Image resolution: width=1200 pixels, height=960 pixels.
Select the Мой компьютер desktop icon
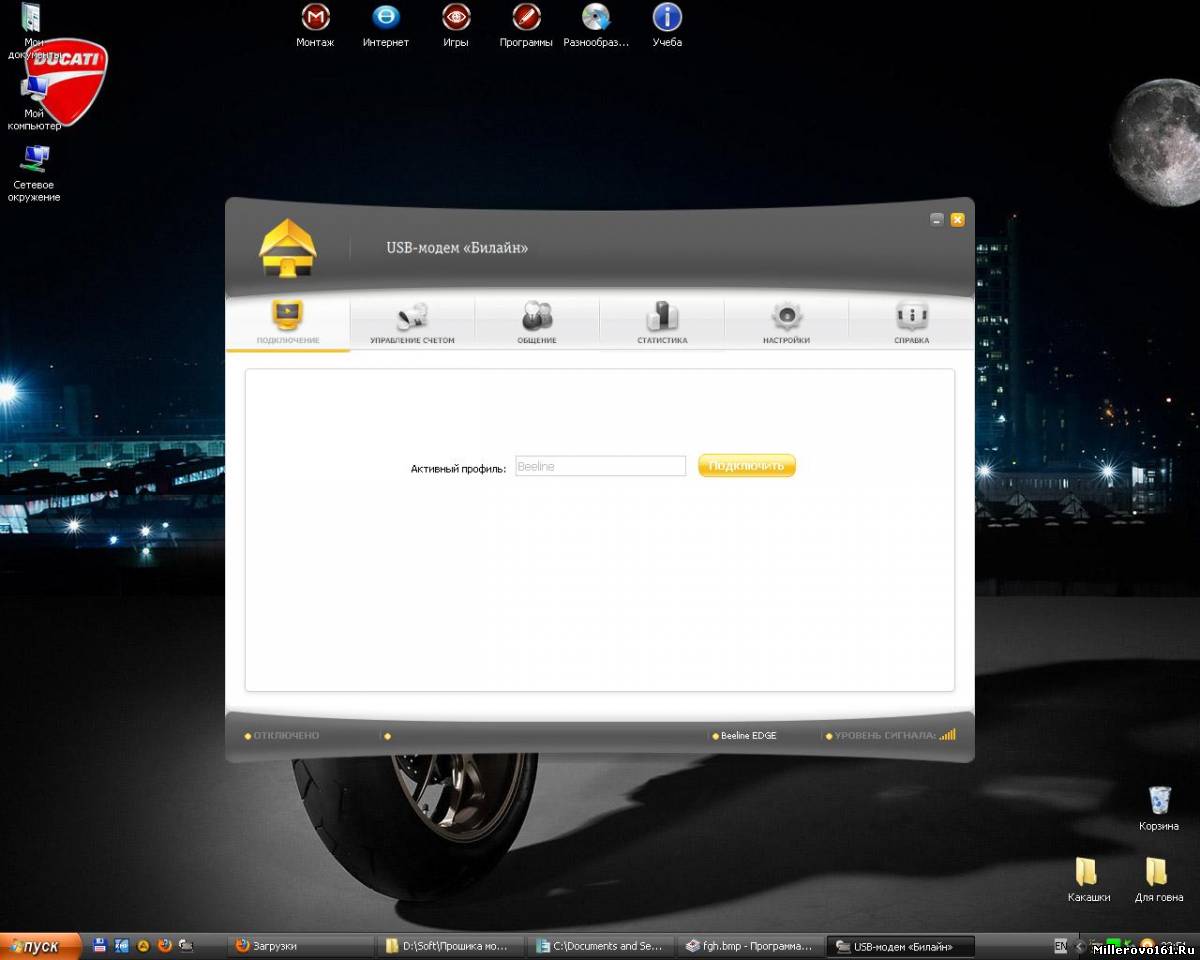tap(34, 103)
